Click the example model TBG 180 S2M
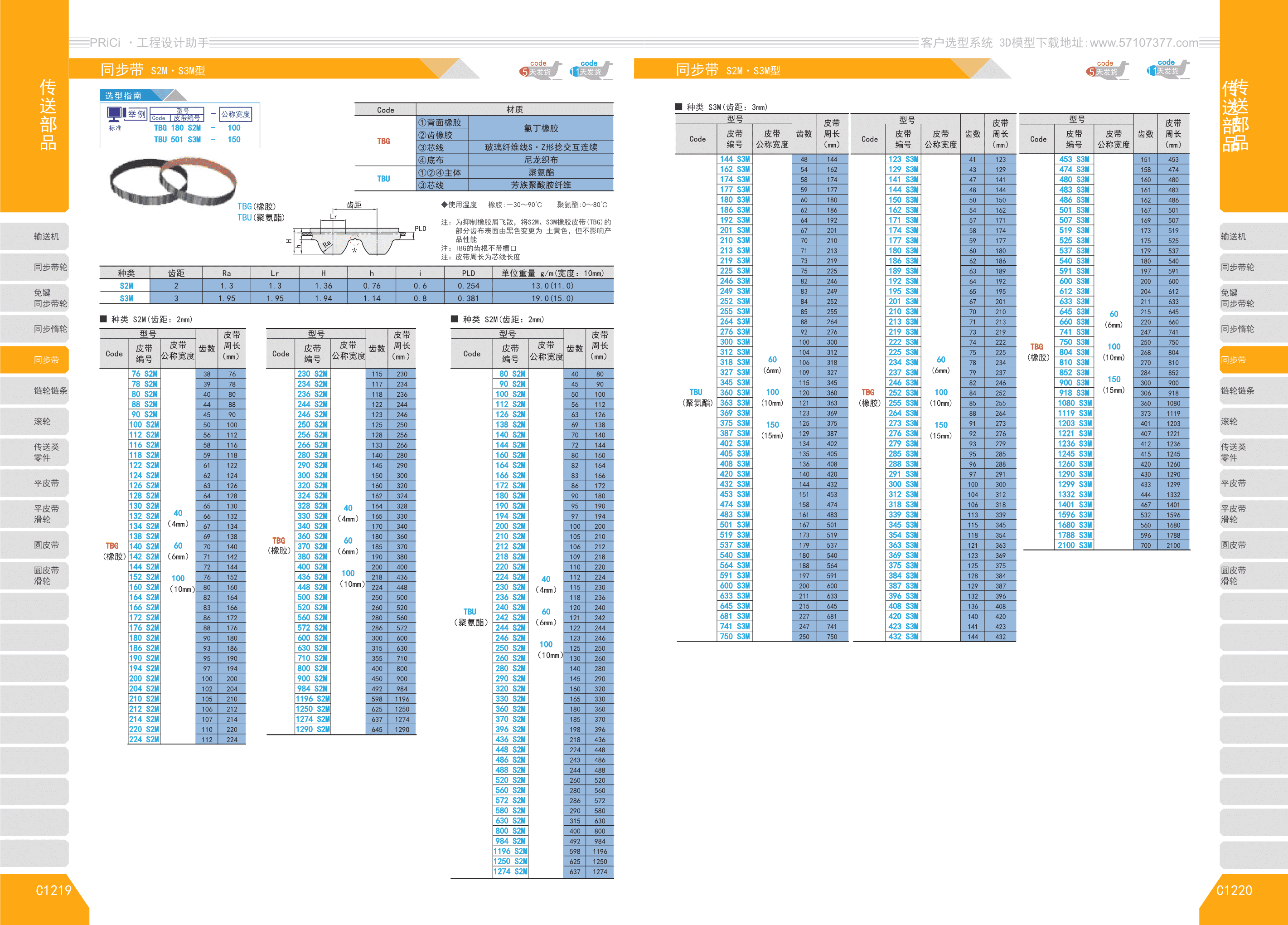This screenshot has height=925, width=1288. [x=177, y=128]
